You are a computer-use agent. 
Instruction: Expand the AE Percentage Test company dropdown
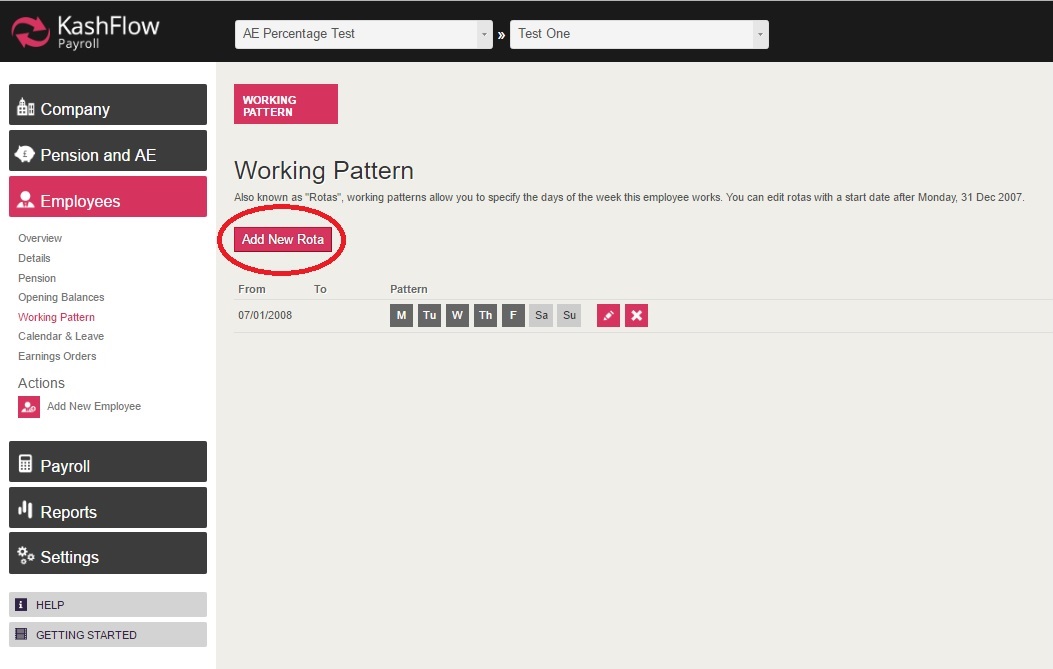click(365, 34)
